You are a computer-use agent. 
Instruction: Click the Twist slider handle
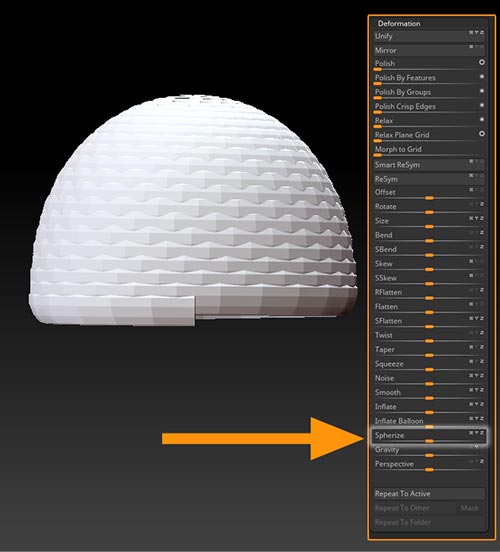coord(429,341)
